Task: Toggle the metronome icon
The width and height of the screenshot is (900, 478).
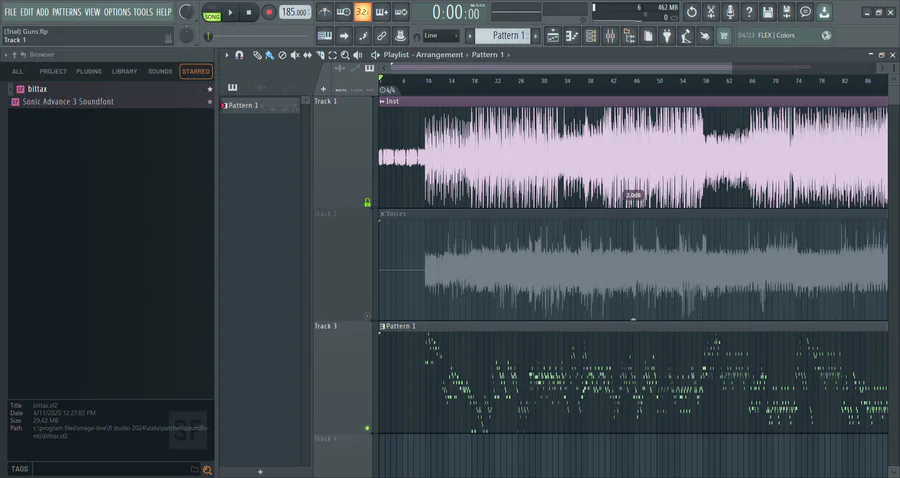Action: [x=324, y=11]
